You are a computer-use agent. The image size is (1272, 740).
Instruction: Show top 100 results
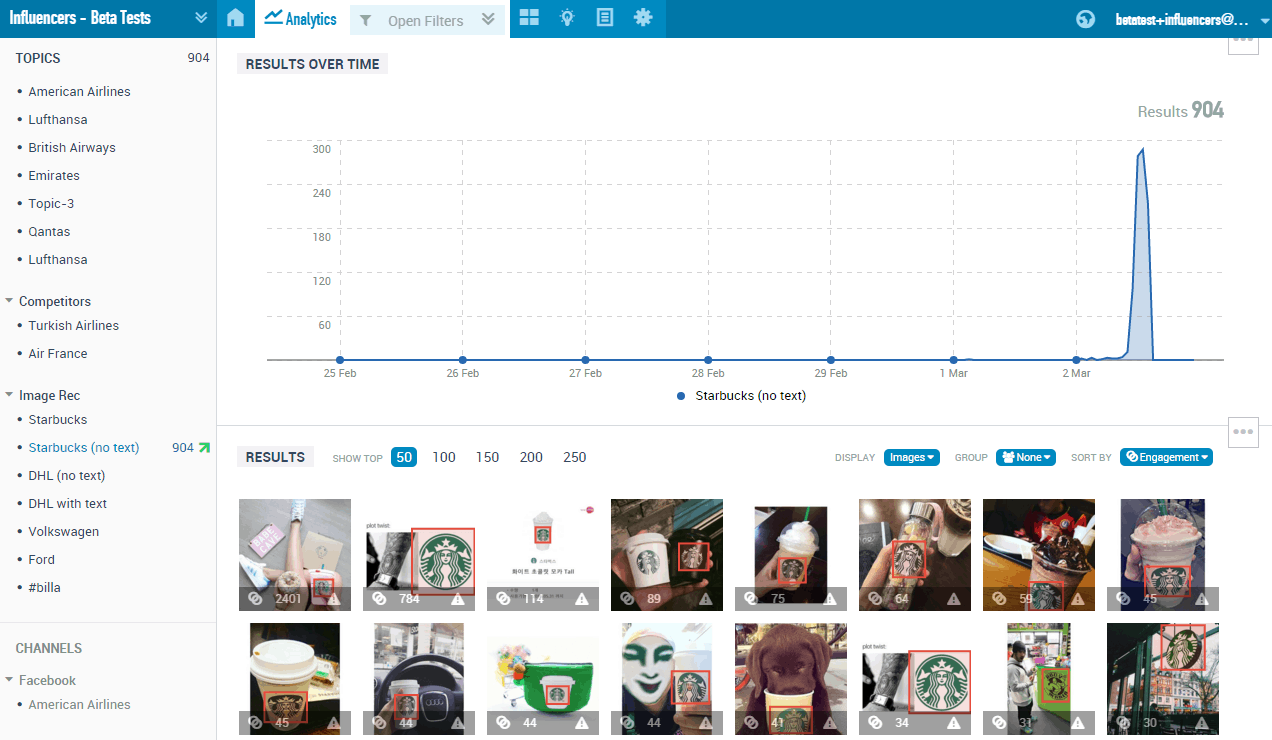444,457
